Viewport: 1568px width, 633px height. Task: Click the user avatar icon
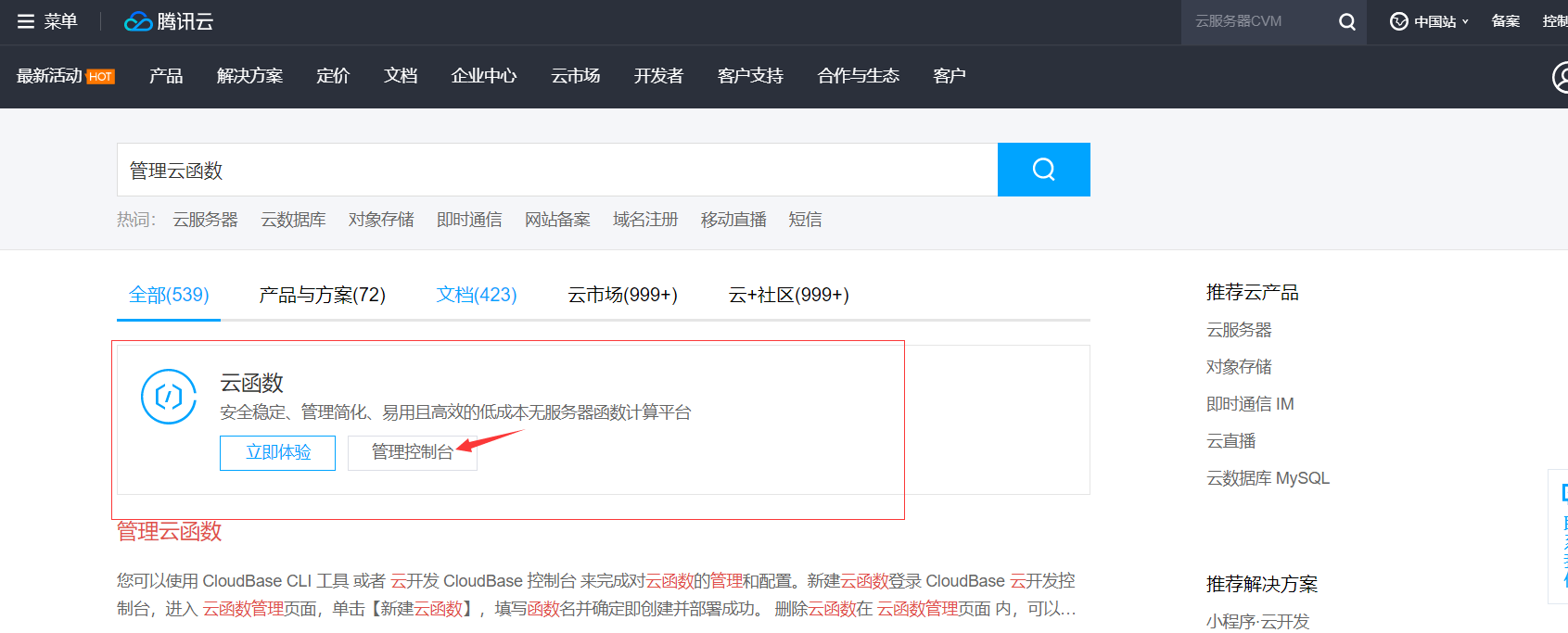tap(1560, 77)
